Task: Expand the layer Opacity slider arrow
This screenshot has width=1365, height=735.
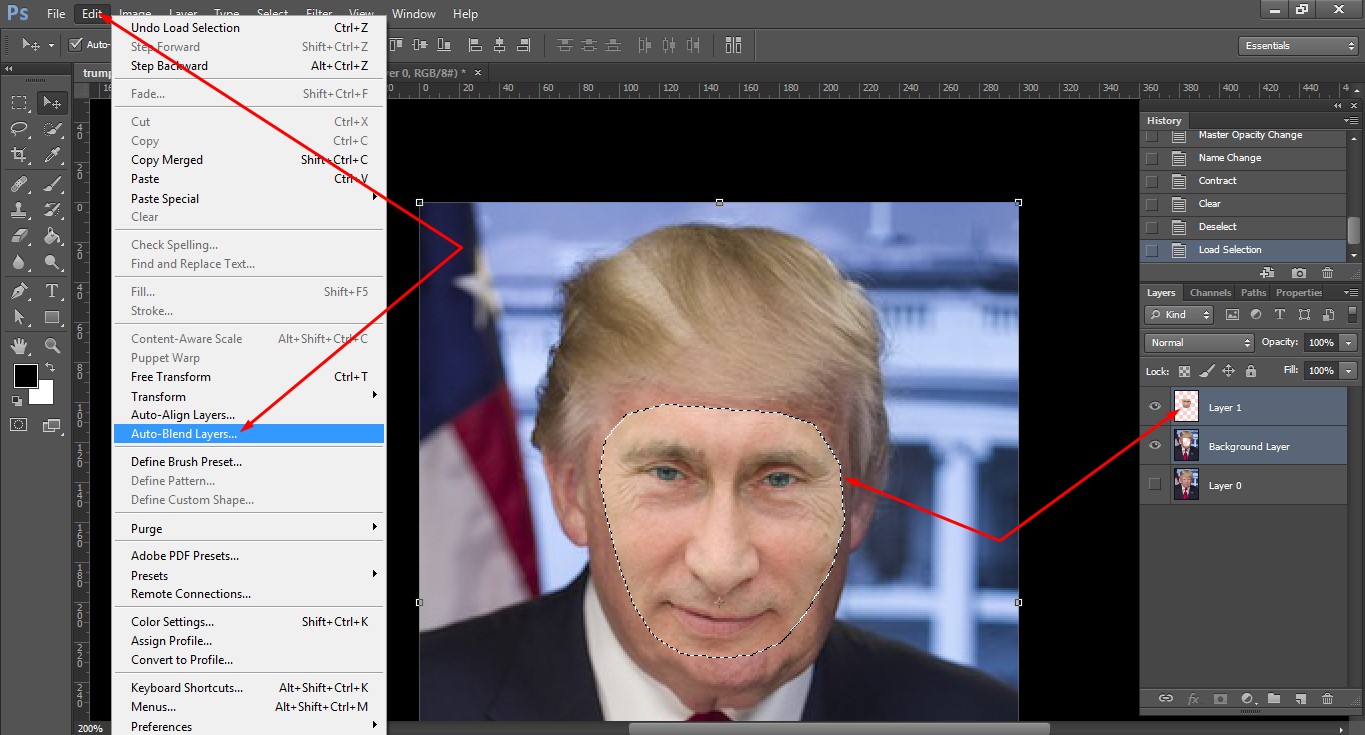Action: point(1348,342)
